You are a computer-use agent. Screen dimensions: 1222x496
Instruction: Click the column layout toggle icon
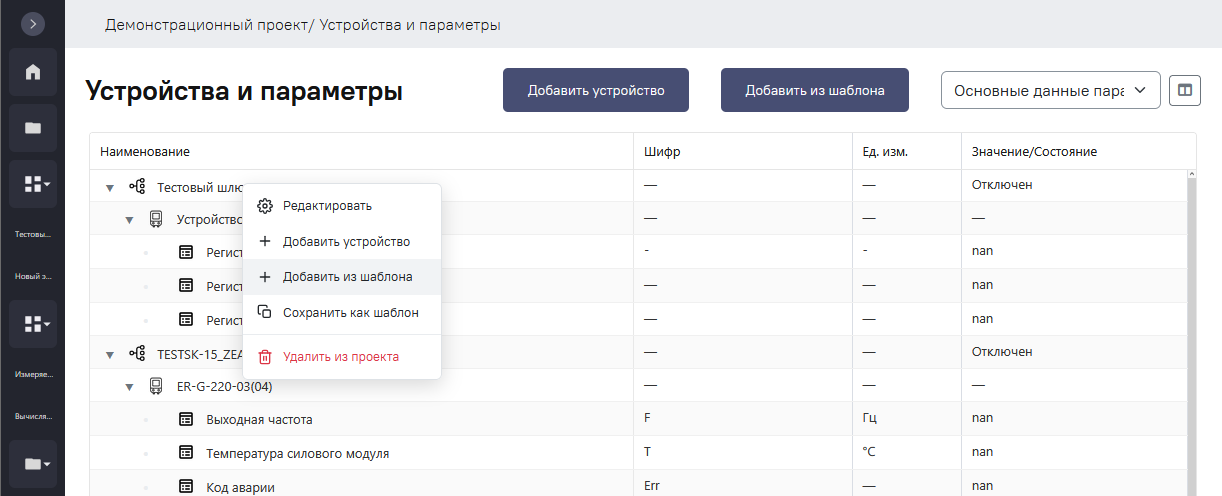coord(1185,90)
